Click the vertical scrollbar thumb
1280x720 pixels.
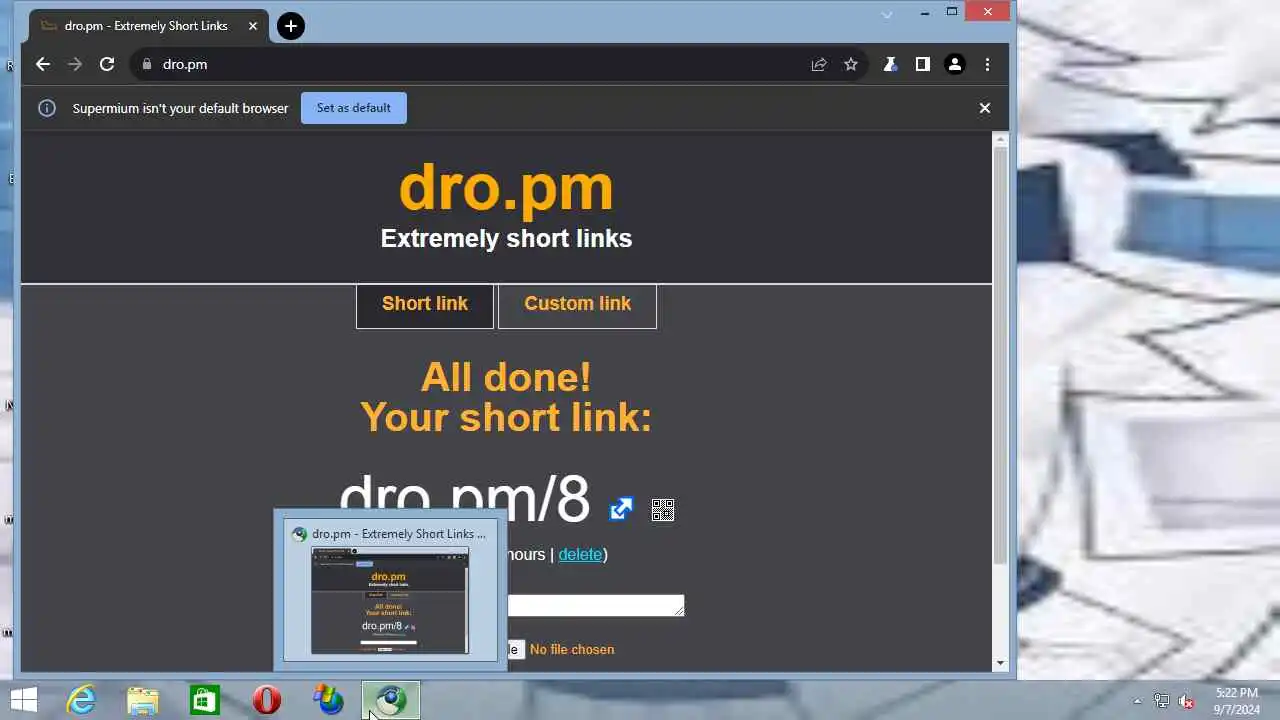1000,355
